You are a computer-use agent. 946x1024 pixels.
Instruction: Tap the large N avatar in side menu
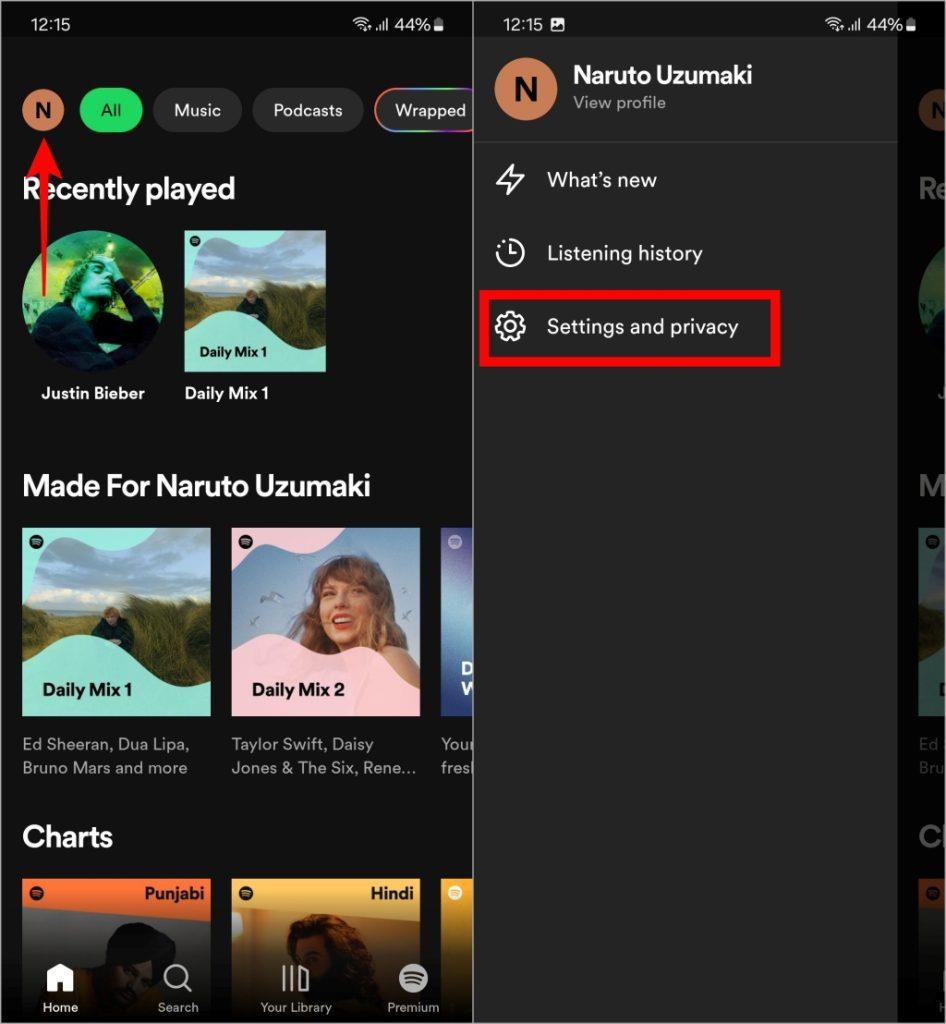[x=526, y=89]
